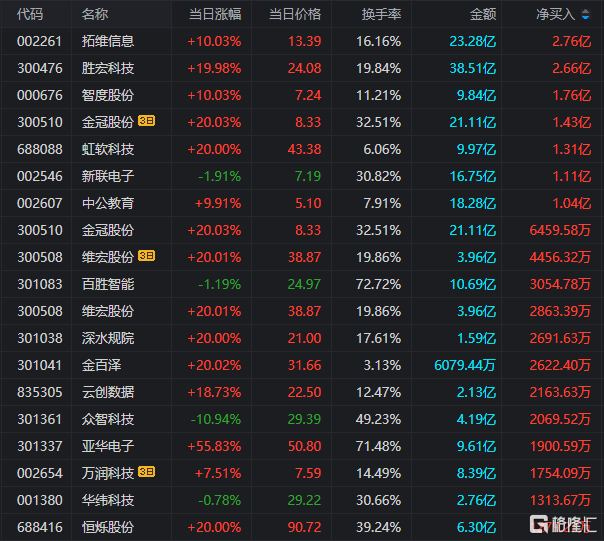Click stock code 000676

(40, 95)
